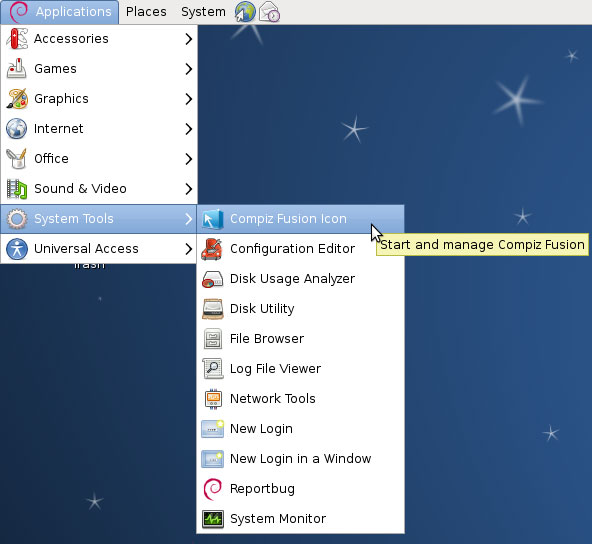Launch Network Tools
Viewport: 592px width, 544px height.
(301, 399)
